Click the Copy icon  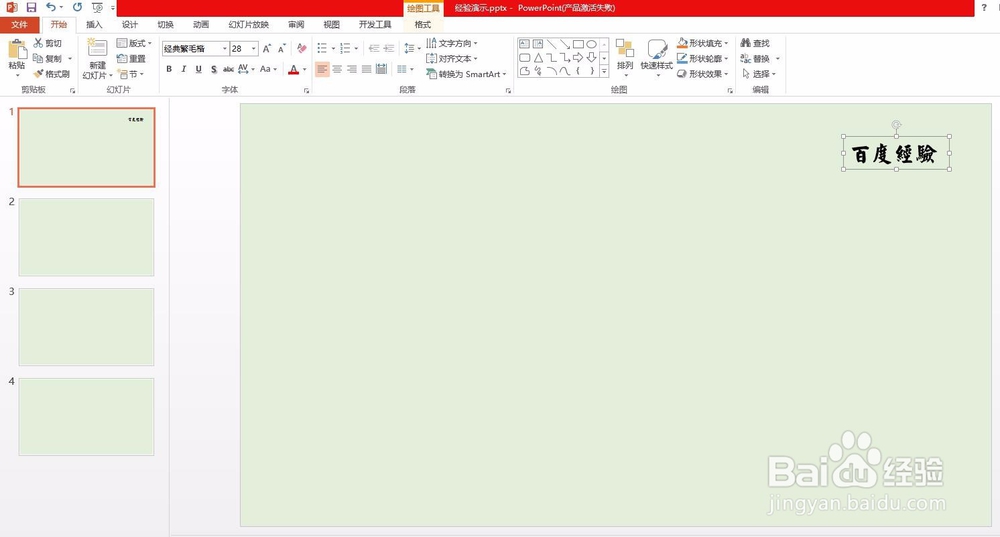38,58
